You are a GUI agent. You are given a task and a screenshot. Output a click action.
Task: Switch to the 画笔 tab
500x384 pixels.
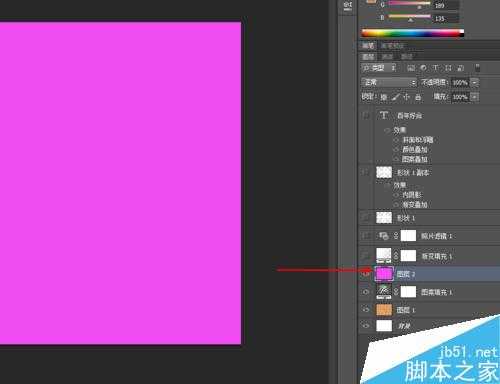coord(368,46)
